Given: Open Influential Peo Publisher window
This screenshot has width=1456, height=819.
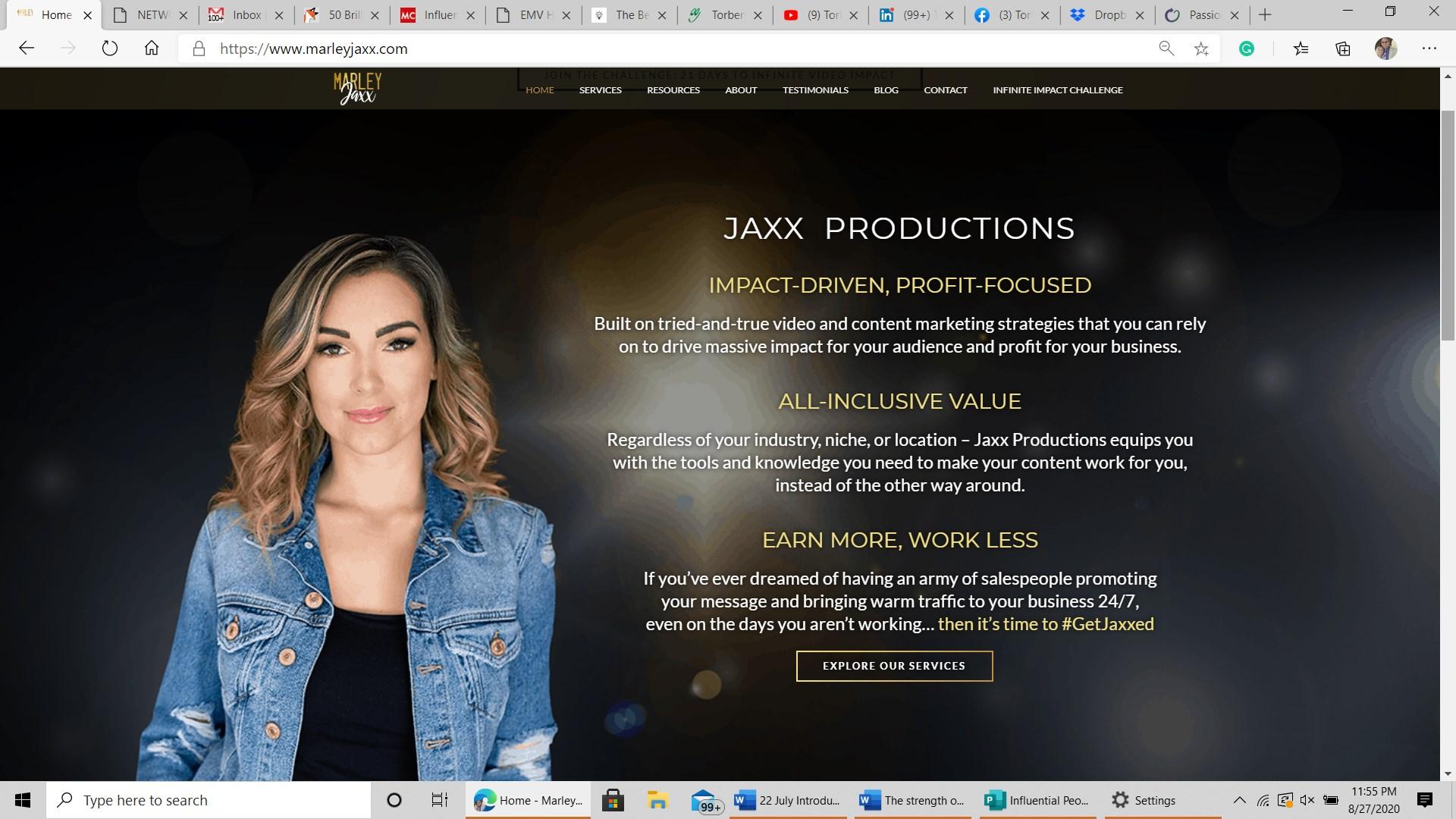Looking at the screenshot, I should tap(1037, 800).
